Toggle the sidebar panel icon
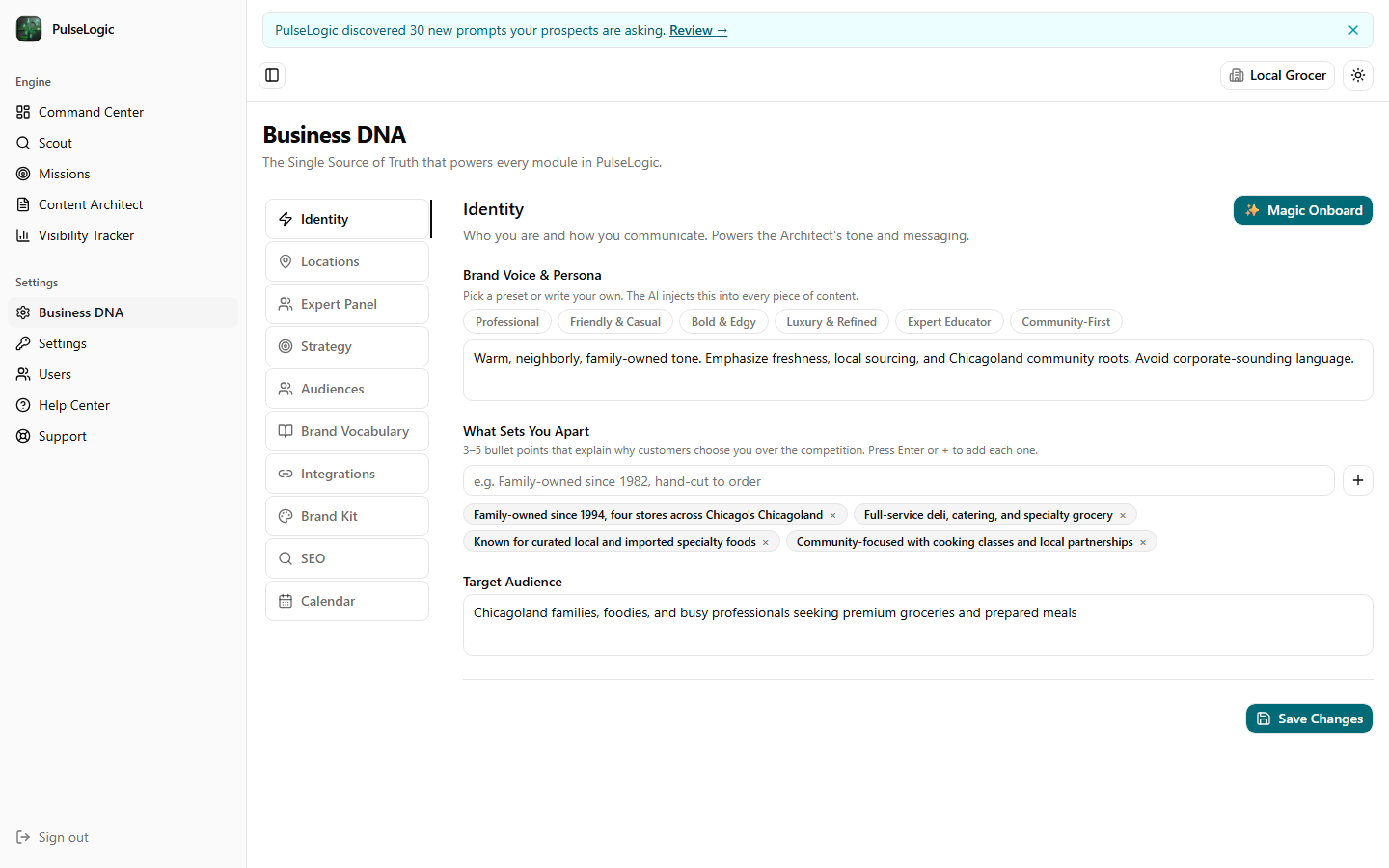The width and height of the screenshot is (1389, 868). (272, 75)
